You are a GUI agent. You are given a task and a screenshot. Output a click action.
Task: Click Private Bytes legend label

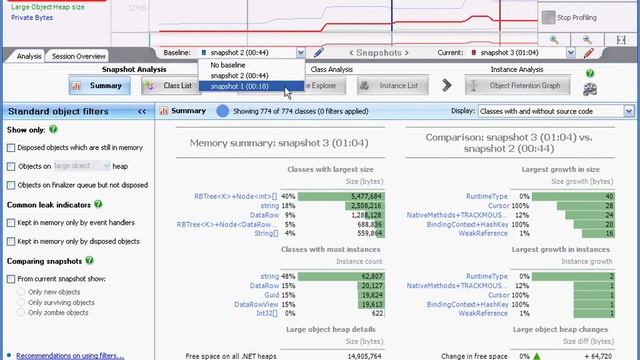[x=32, y=18]
